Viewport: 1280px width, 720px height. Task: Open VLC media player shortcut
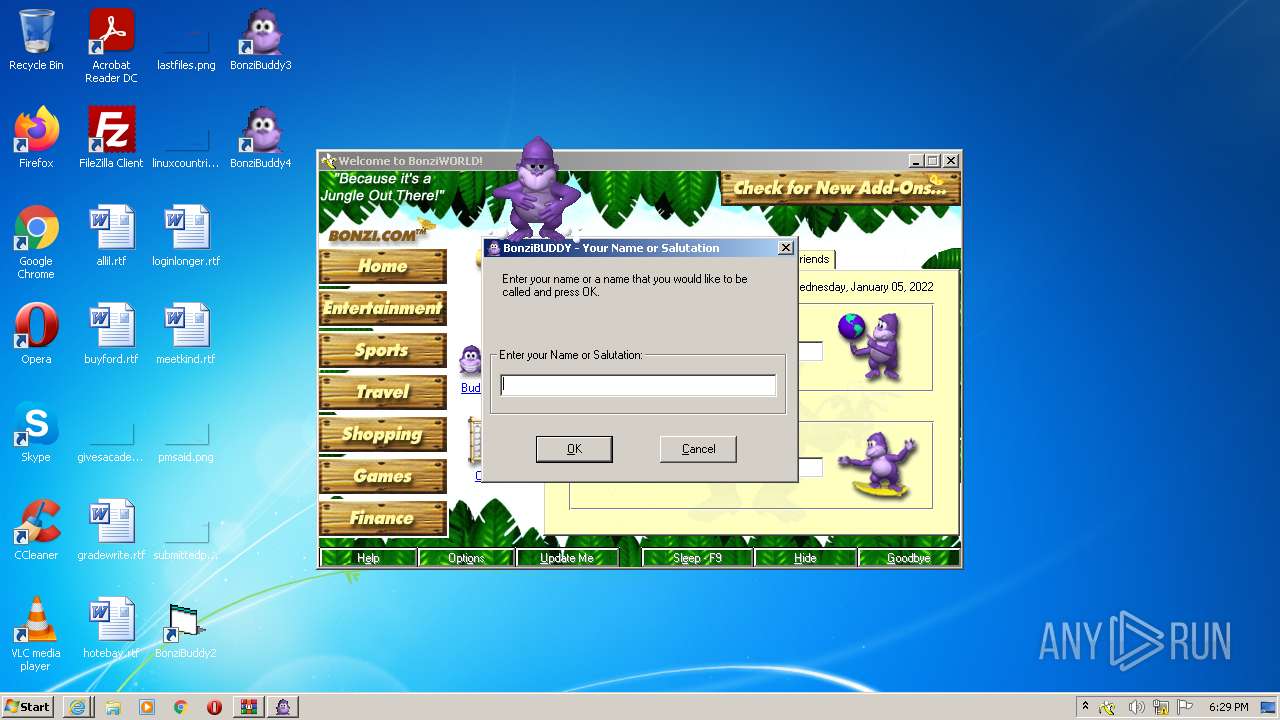tap(36, 634)
